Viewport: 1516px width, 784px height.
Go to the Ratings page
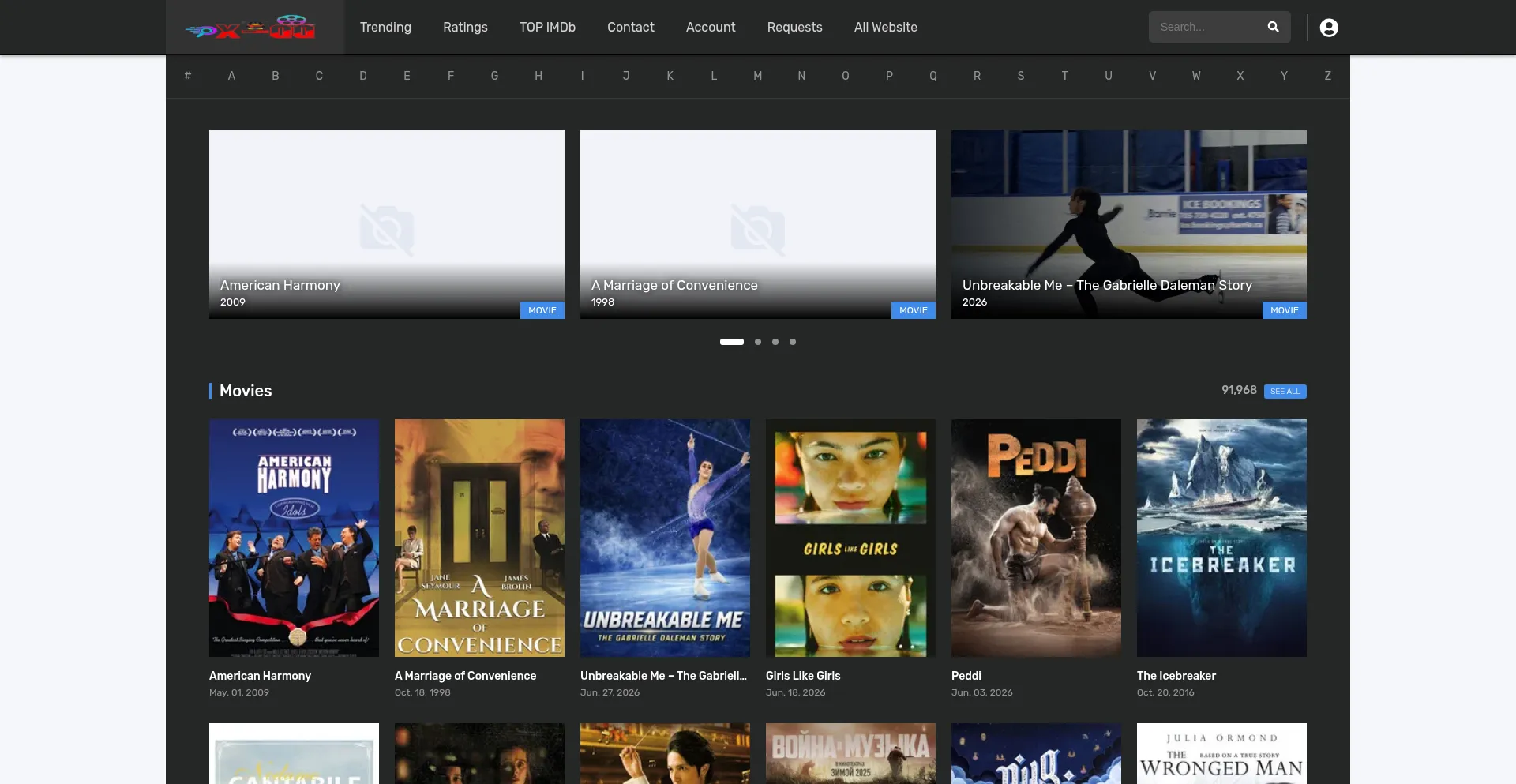pyautogui.click(x=465, y=27)
